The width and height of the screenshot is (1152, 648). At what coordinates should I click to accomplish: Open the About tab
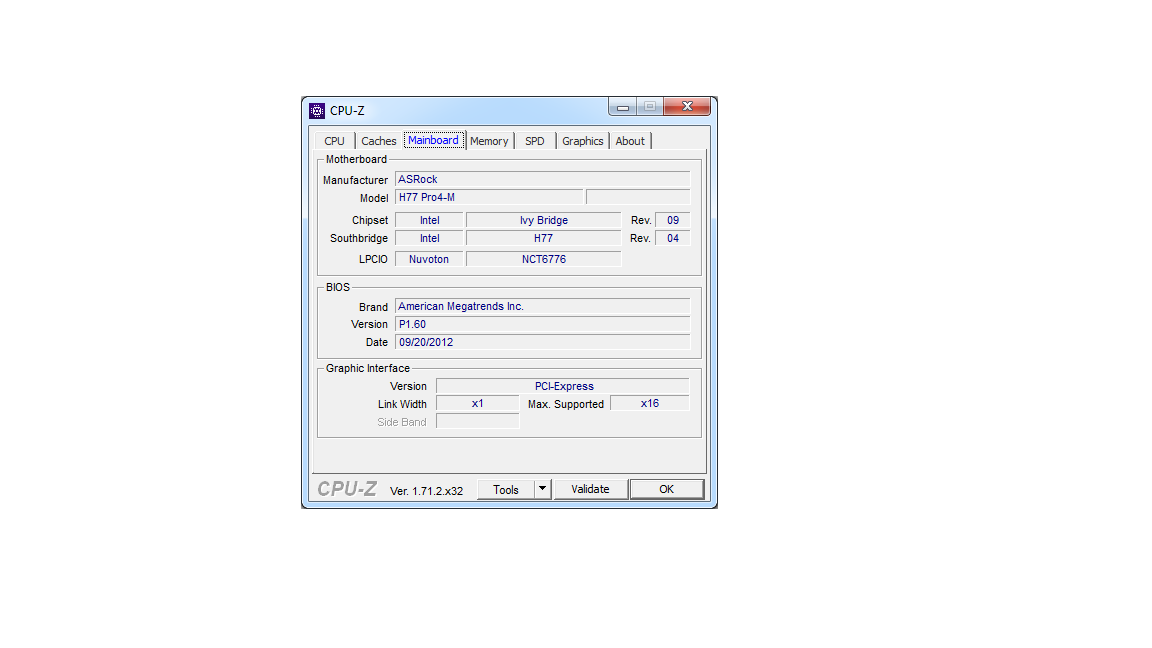click(x=630, y=141)
